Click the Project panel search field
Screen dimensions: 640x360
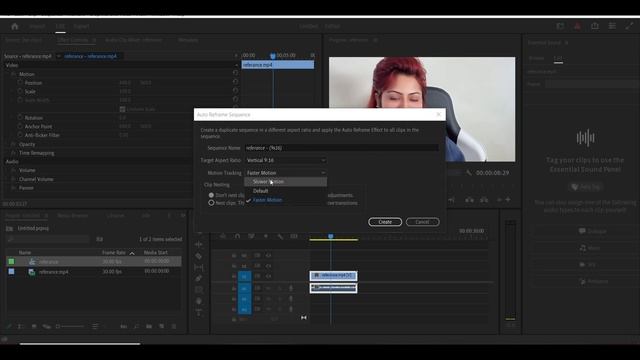(x=49, y=239)
